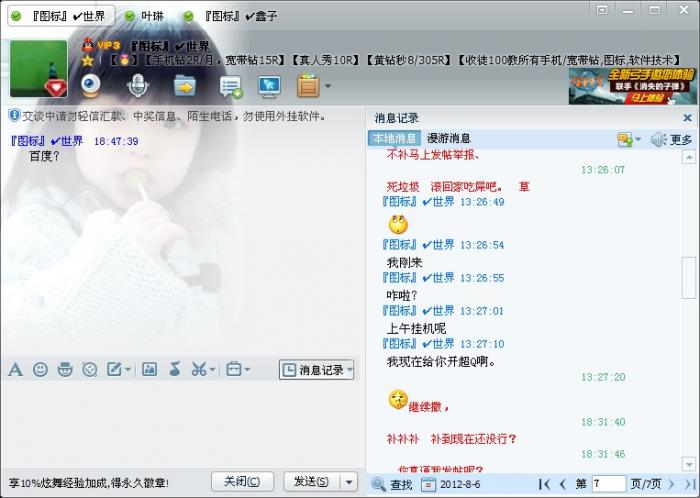The image size is (700, 498).
Task: Open handwriting input pencil icon
Action: pos(114,369)
